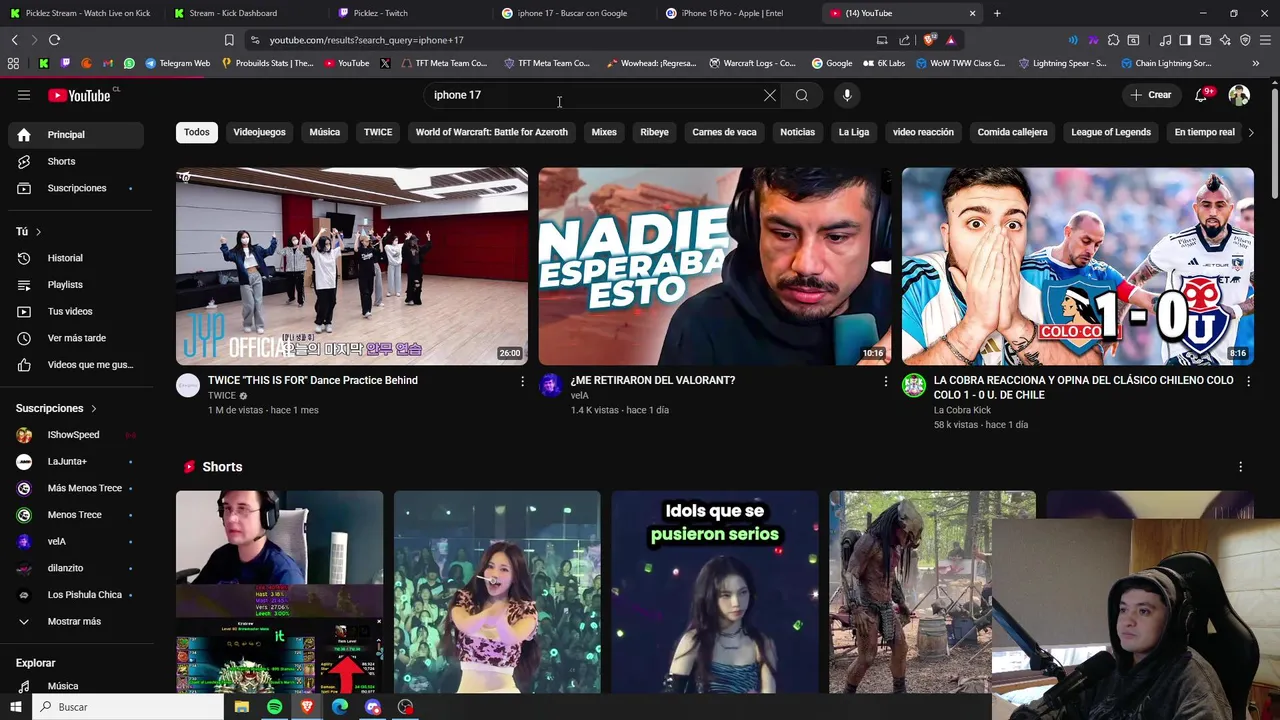The width and height of the screenshot is (1280, 720).
Task: Select the Videojuegos filter chip
Action: 259,132
